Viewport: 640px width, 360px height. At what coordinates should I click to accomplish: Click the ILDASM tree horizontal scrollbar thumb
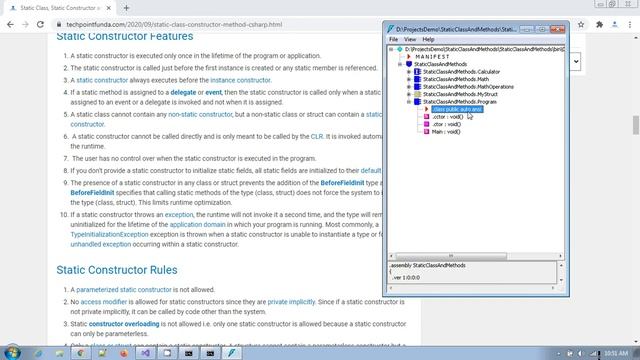tap(451, 256)
